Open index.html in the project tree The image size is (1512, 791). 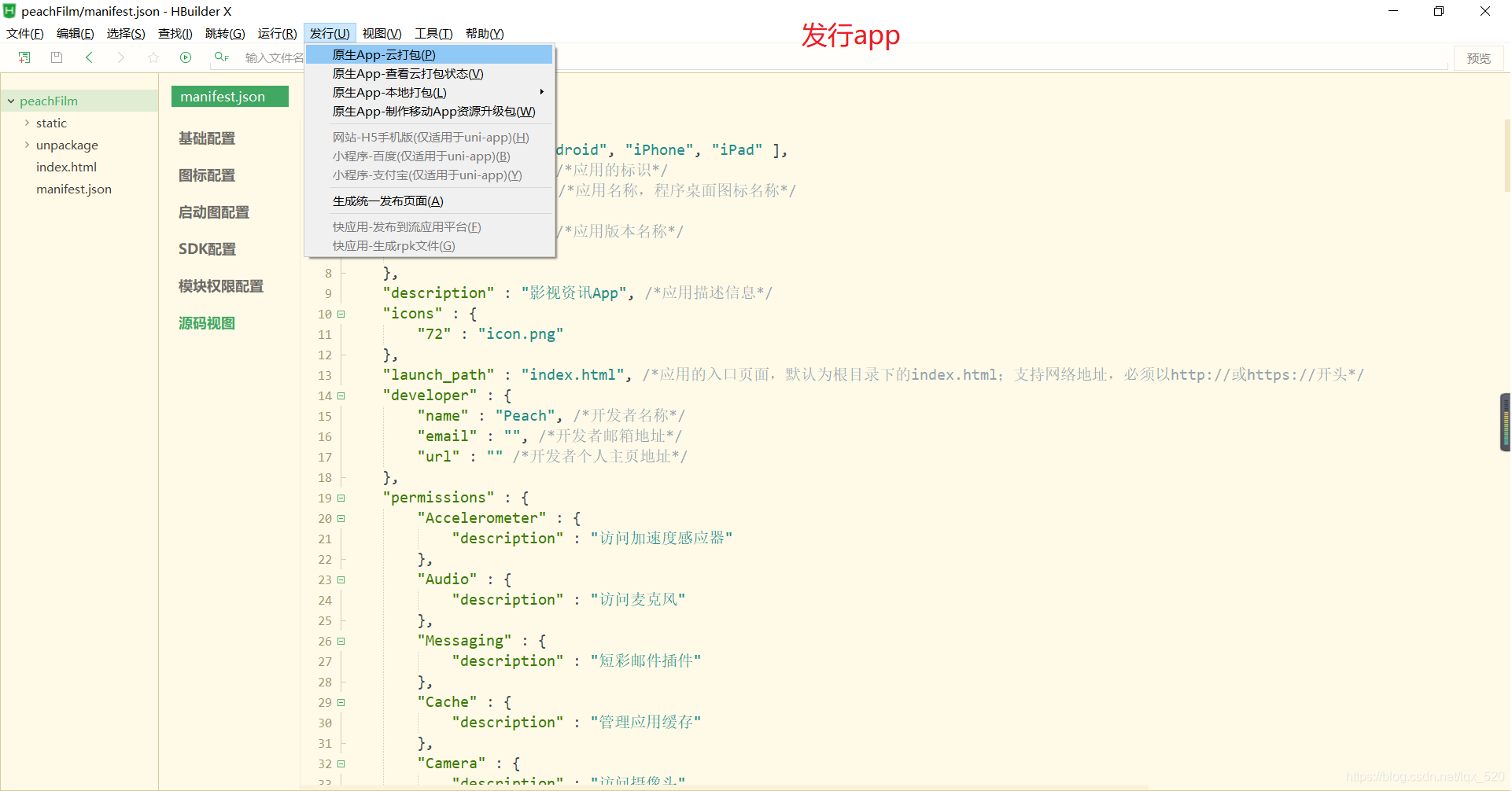(66, 167)
